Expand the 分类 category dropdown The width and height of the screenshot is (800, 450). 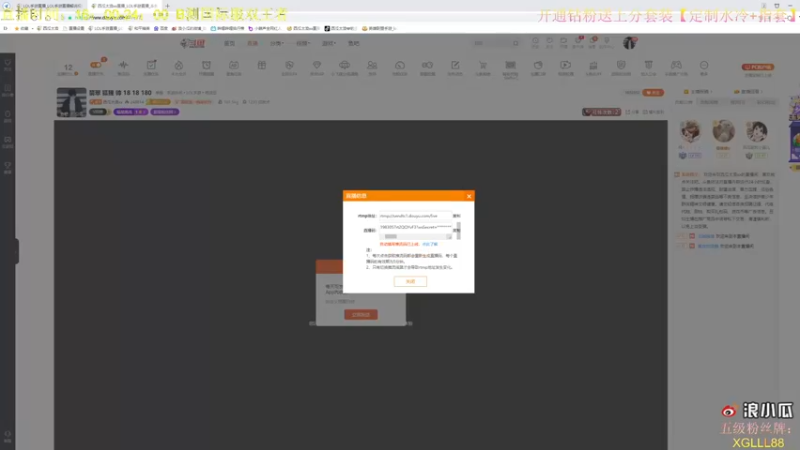pyautogui.click(x=277, y=43)
